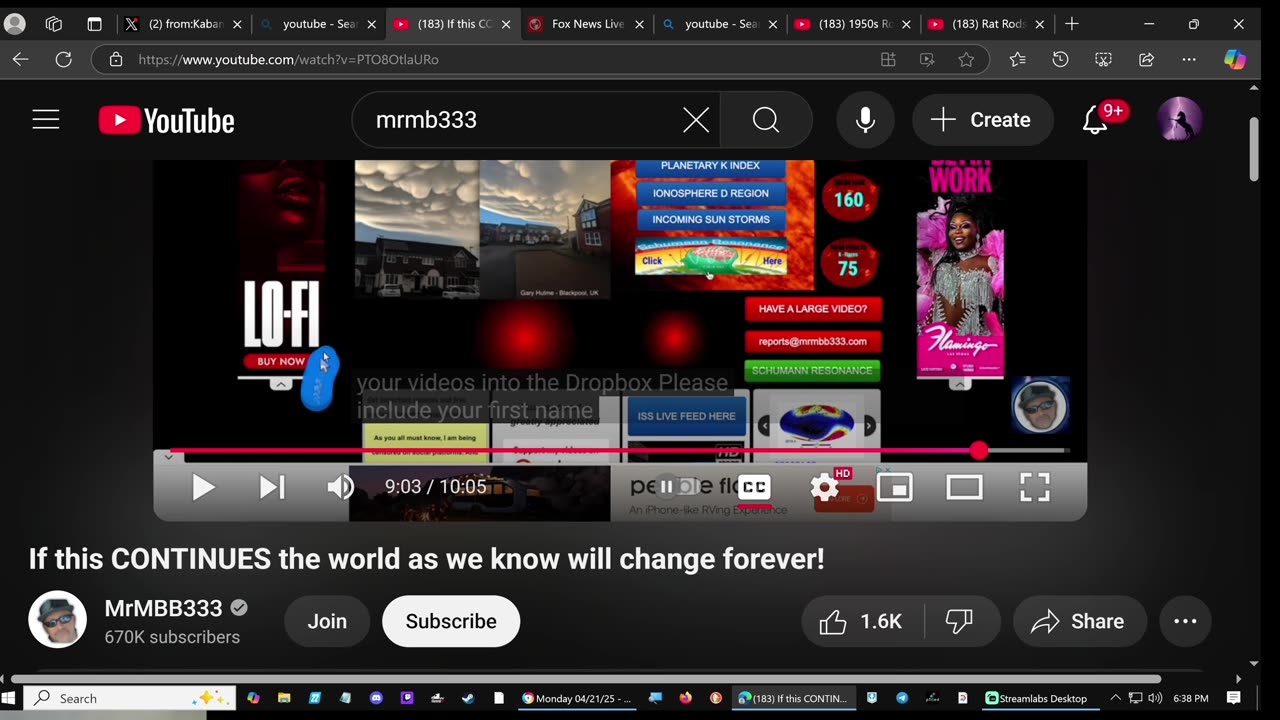
Task: Switch to the Rat Rods tab
Action: pyautogui.click(x=988, y=24)
